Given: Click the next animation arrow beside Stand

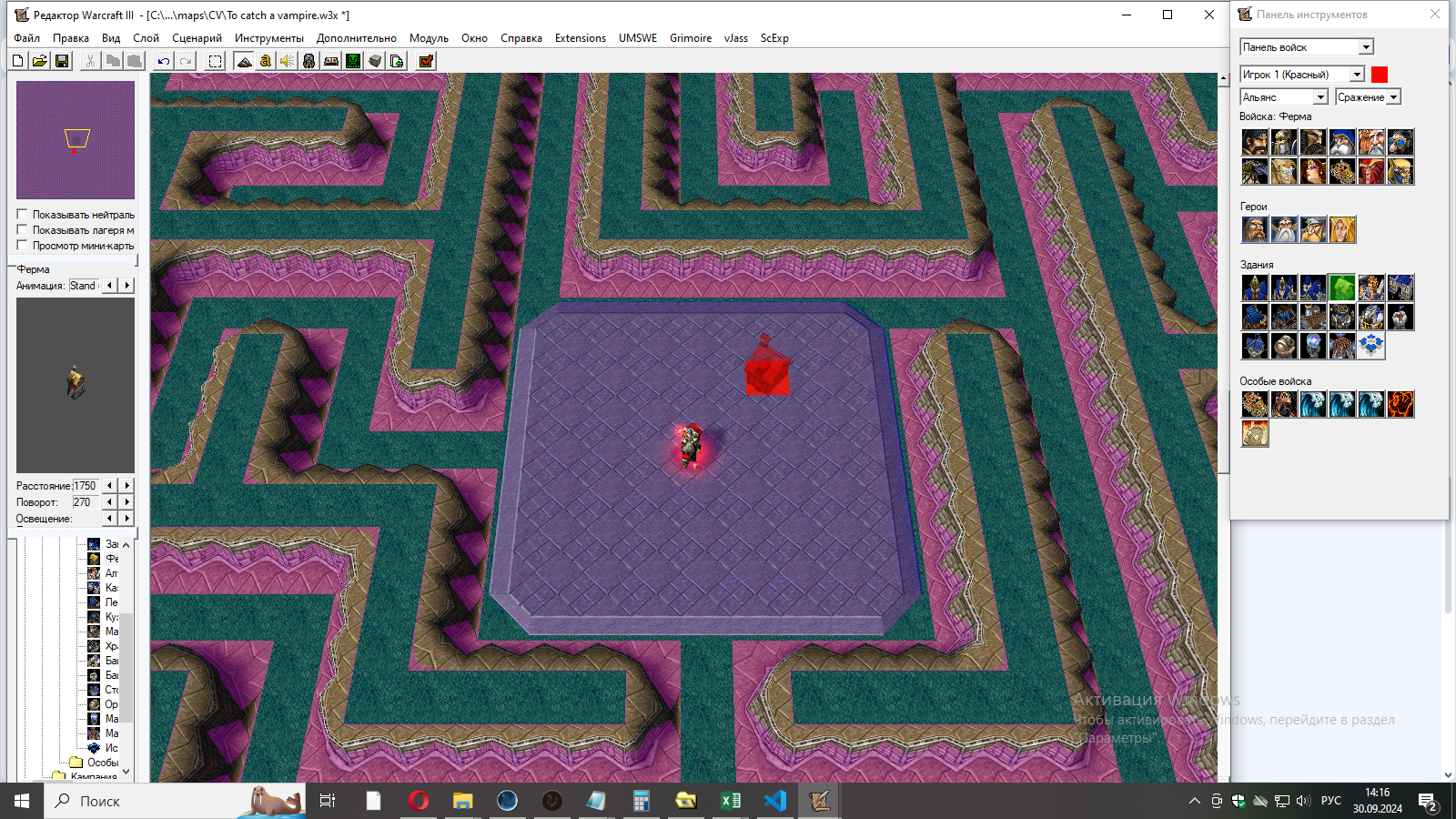Looking at the screenshot, I should click(x=127, y=286).
